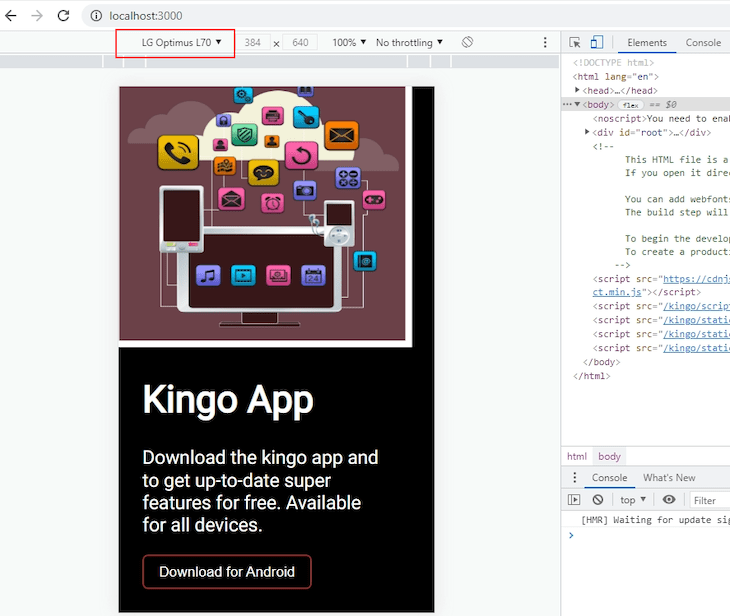Expand the div id root node
Image resolution: width=730 pixels, height=616 pixels.
[x=587, y=132]
